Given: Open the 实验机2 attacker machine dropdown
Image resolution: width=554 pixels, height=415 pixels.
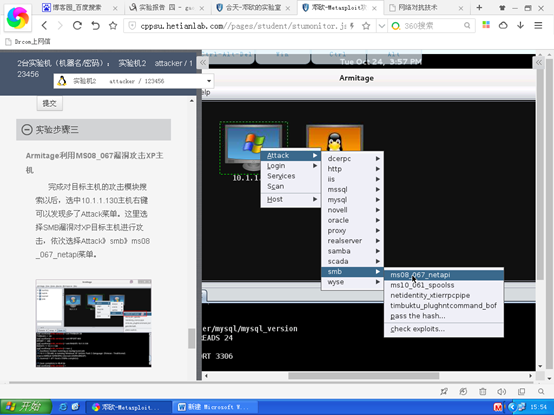Looking at the screenshot, I should click(x=134, y=81).
